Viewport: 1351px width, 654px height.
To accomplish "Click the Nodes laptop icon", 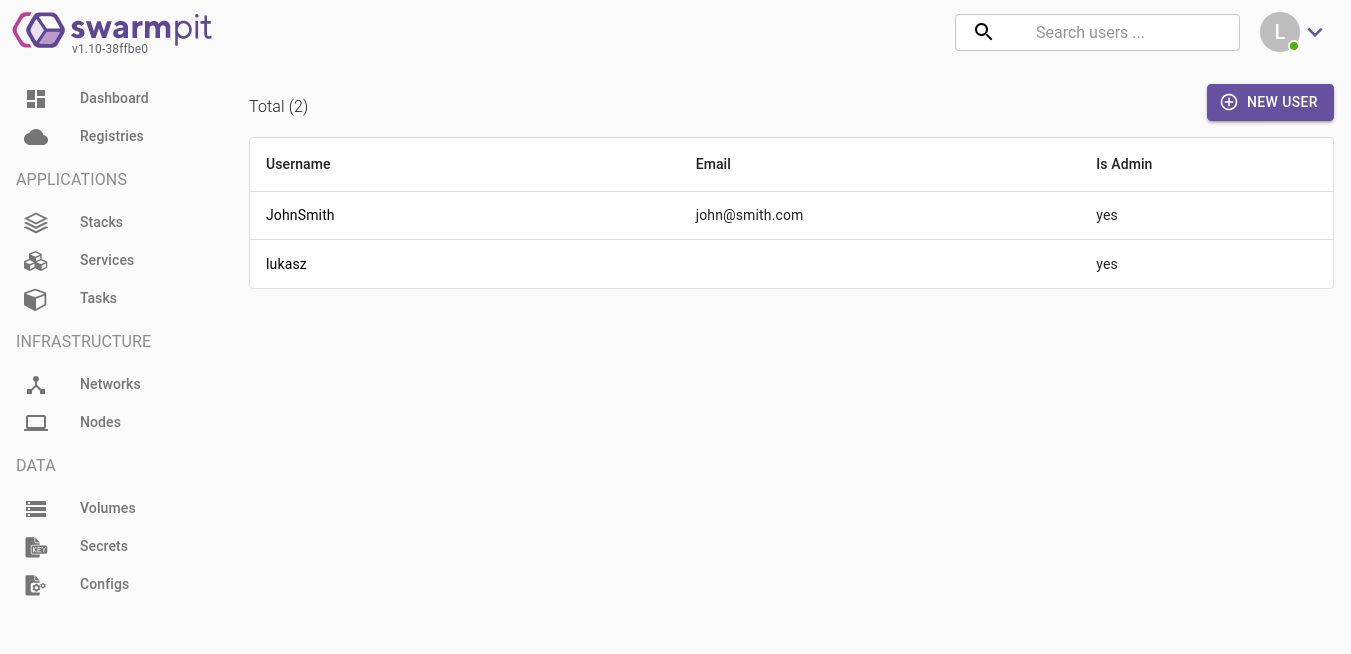I will pyautogui.click(x=36, y=423).
